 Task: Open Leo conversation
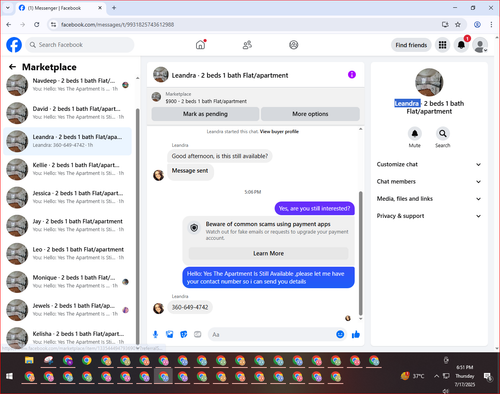click(x=68, y=254)
